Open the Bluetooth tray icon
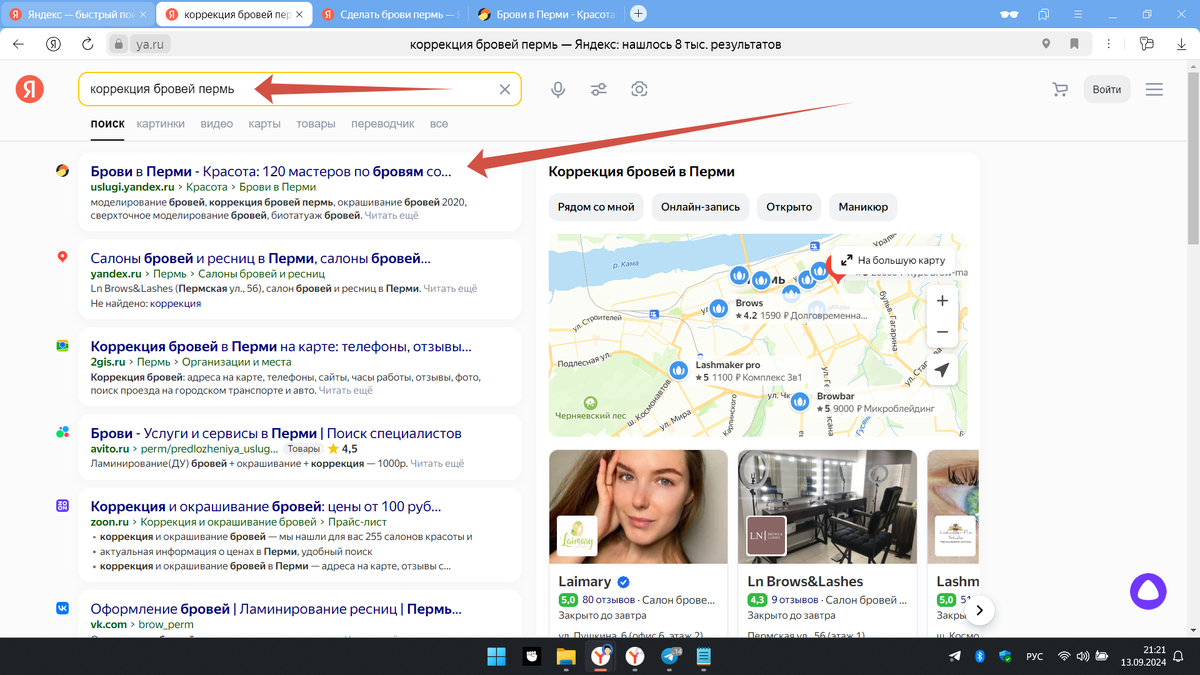The width and height of the screenshot is (1200, 675). 981,656
